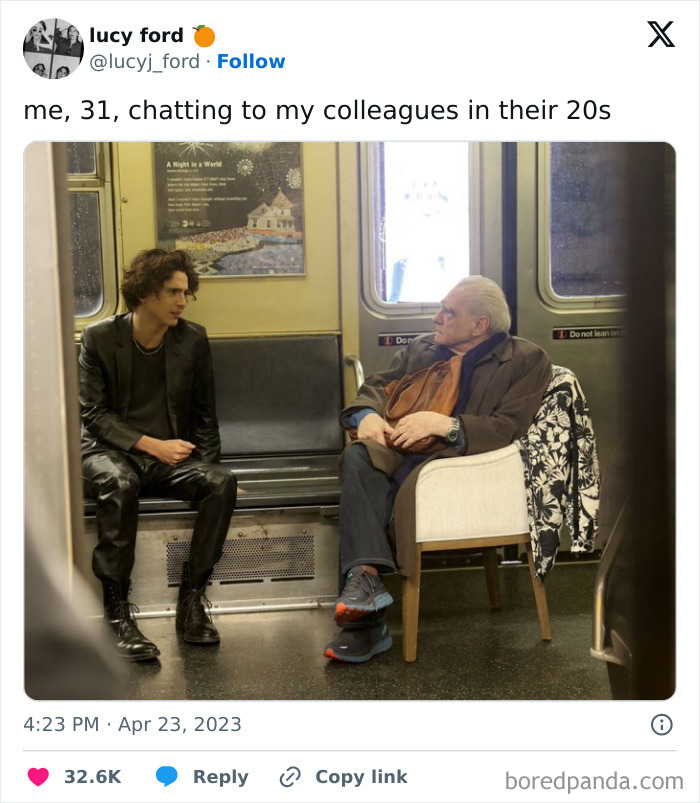Screen dimensions: 700x803
Task: Like the tweet with the heart icon
Action: click(38, 776)
